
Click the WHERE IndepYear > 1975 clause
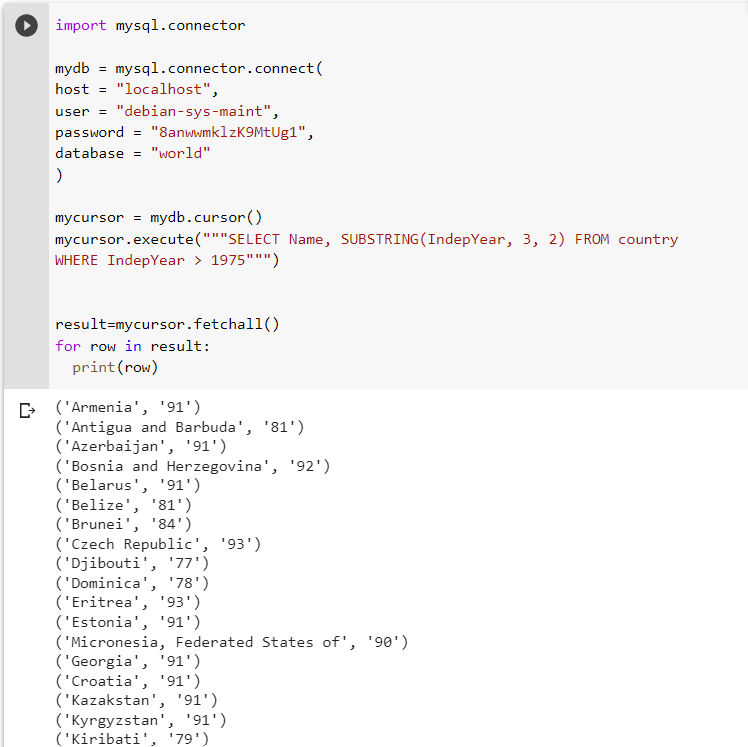click(x=150, y=260)
